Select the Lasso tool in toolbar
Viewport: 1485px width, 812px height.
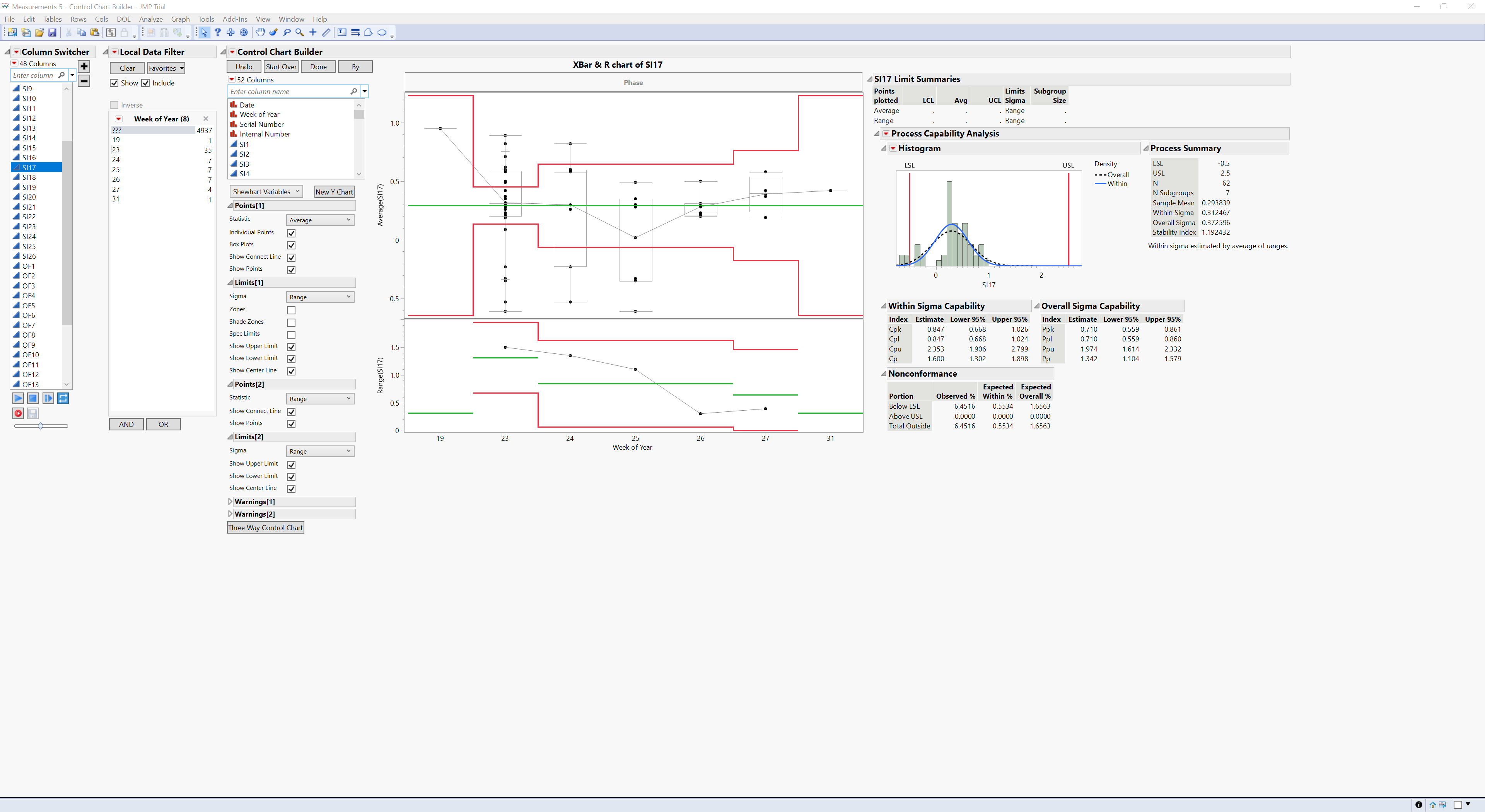(x=287, y=32)
